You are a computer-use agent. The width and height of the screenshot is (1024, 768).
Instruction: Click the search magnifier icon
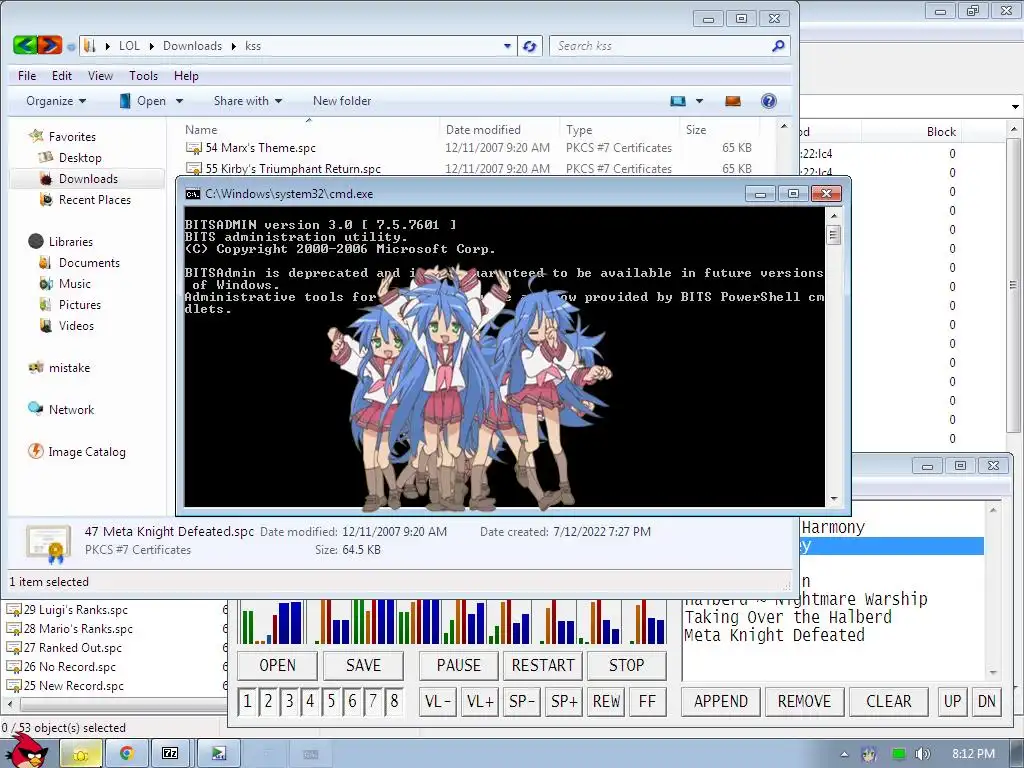(778, 46)
